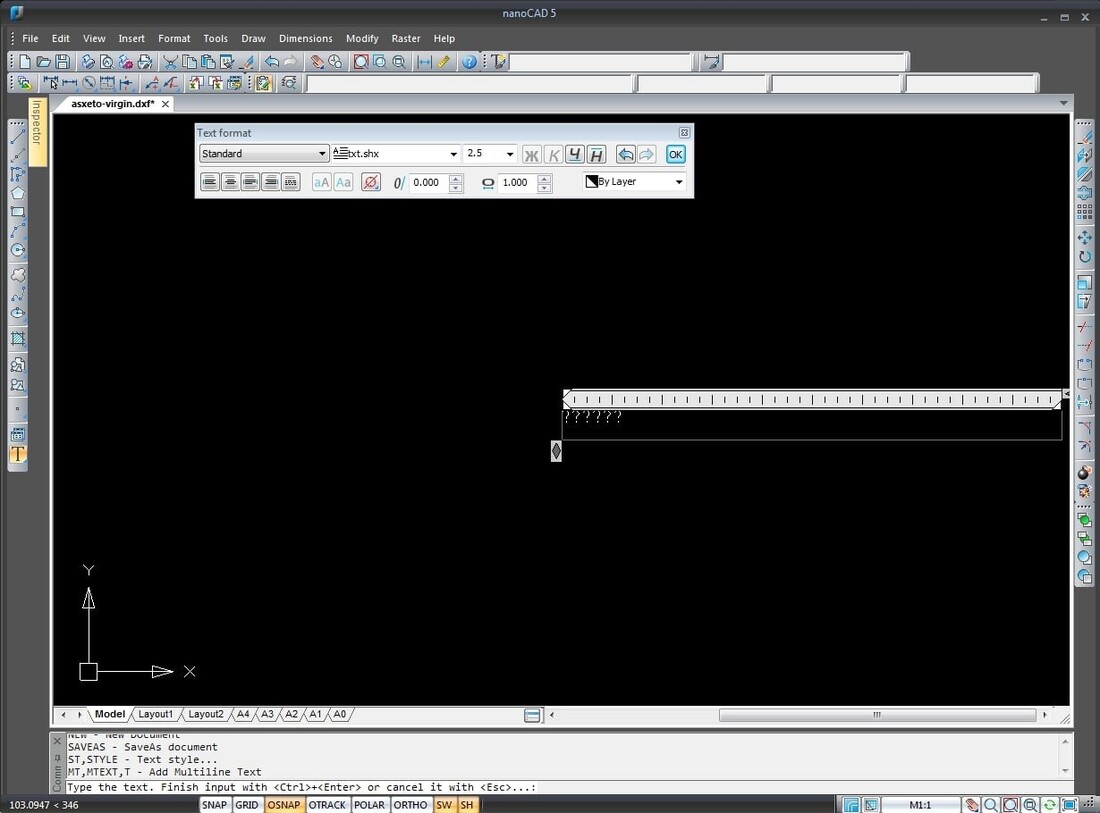The image size is (1100, 813).
Task: Open the Help question mark icon
Action: (469, 62)
